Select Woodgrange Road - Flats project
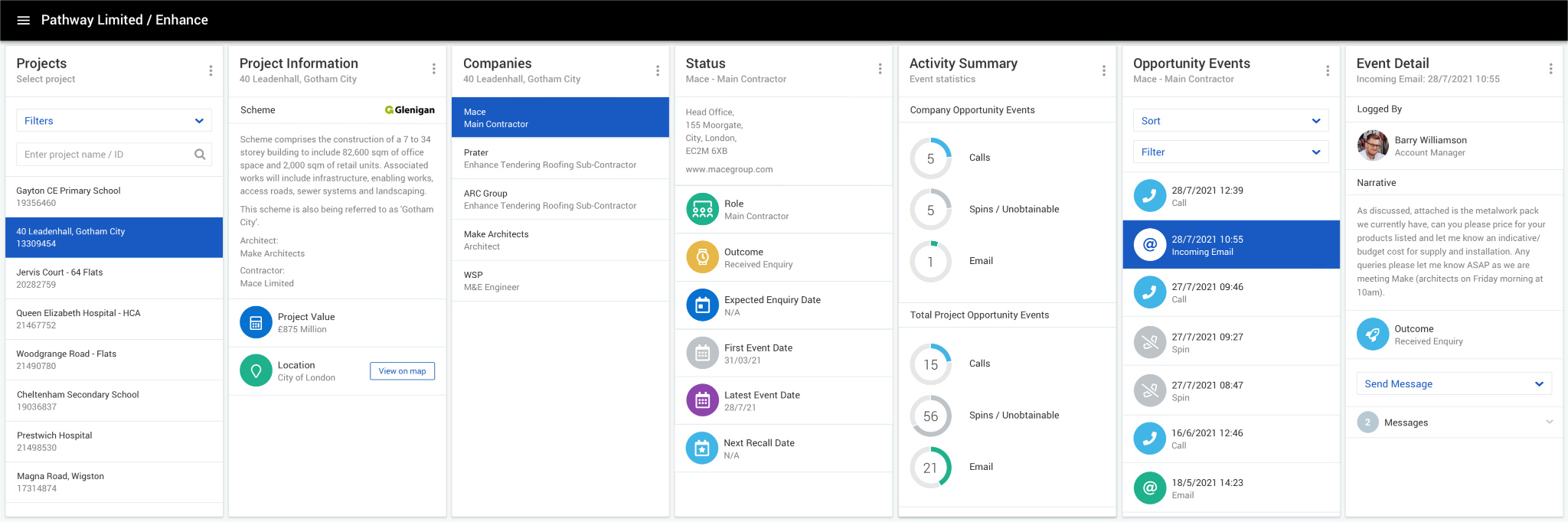This screenshot has height=522, width=1568. (x=114, y=360)
